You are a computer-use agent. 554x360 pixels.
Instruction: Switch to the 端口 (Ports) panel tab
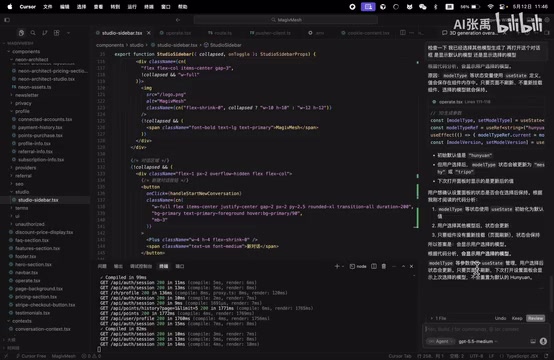pos(180,266)
